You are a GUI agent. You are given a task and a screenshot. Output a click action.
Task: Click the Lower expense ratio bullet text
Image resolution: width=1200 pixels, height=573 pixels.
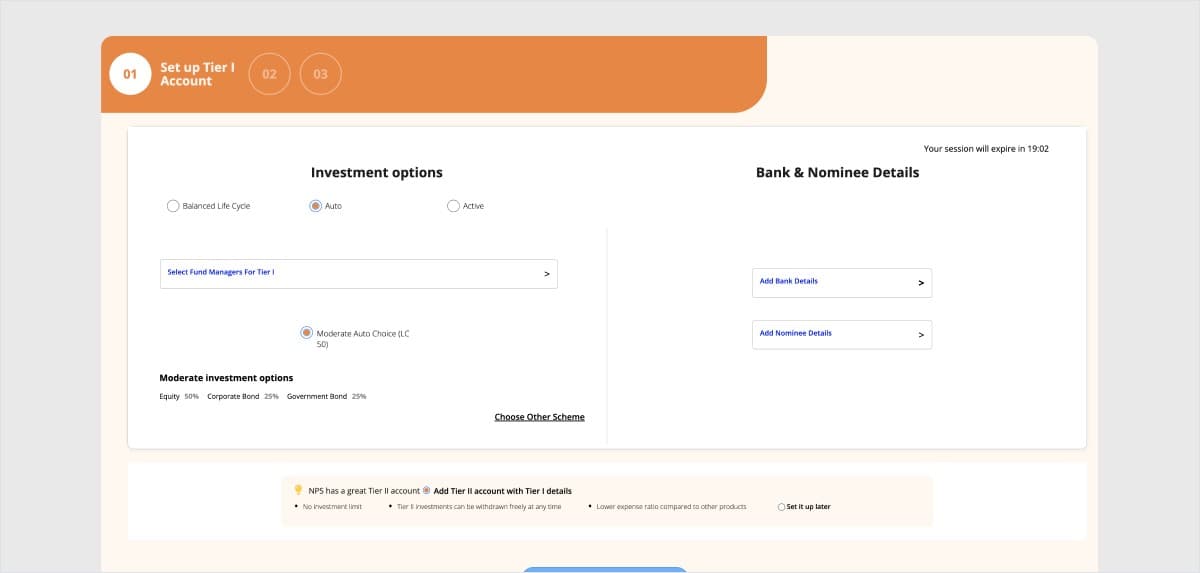click(671, 507)
